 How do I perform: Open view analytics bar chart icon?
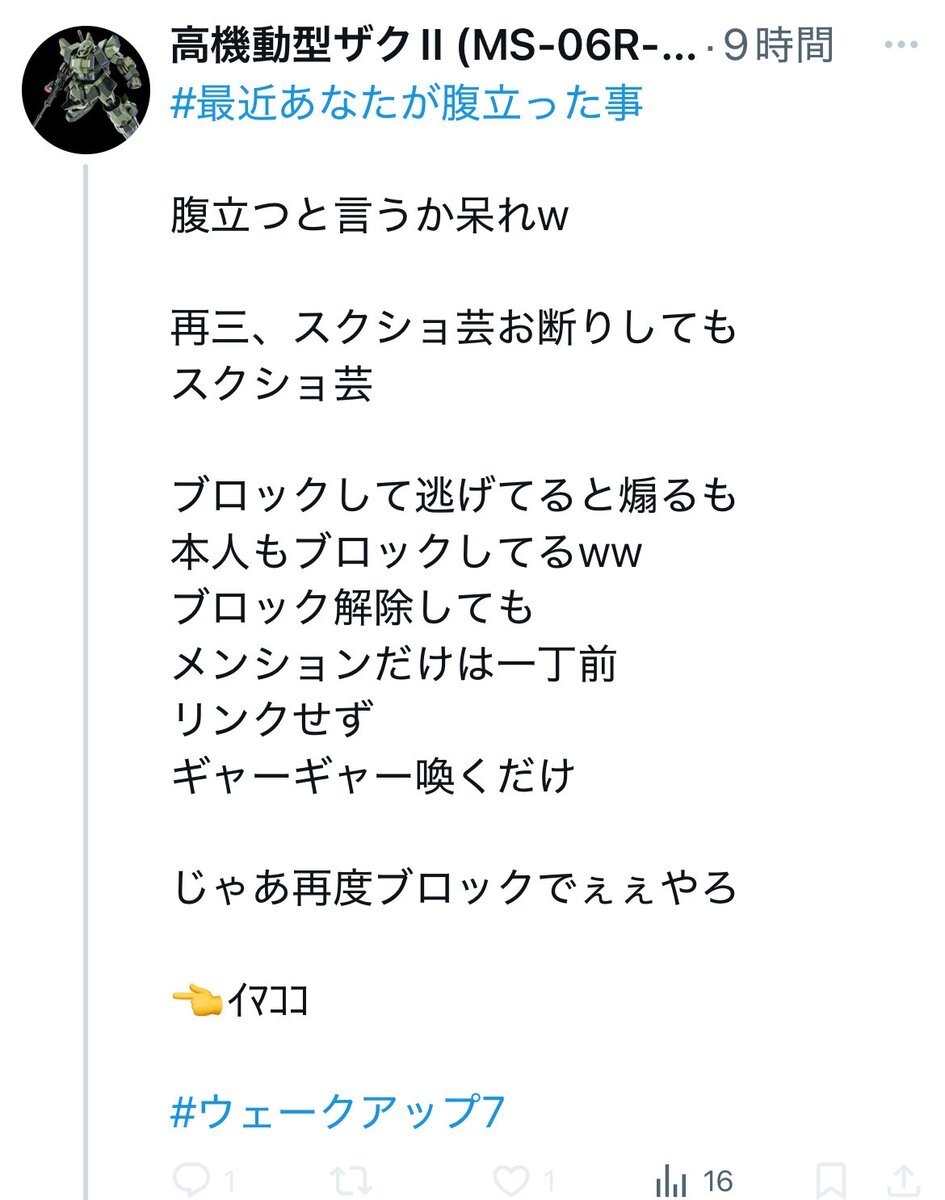pyautogui.click(x=671, y=1180)
